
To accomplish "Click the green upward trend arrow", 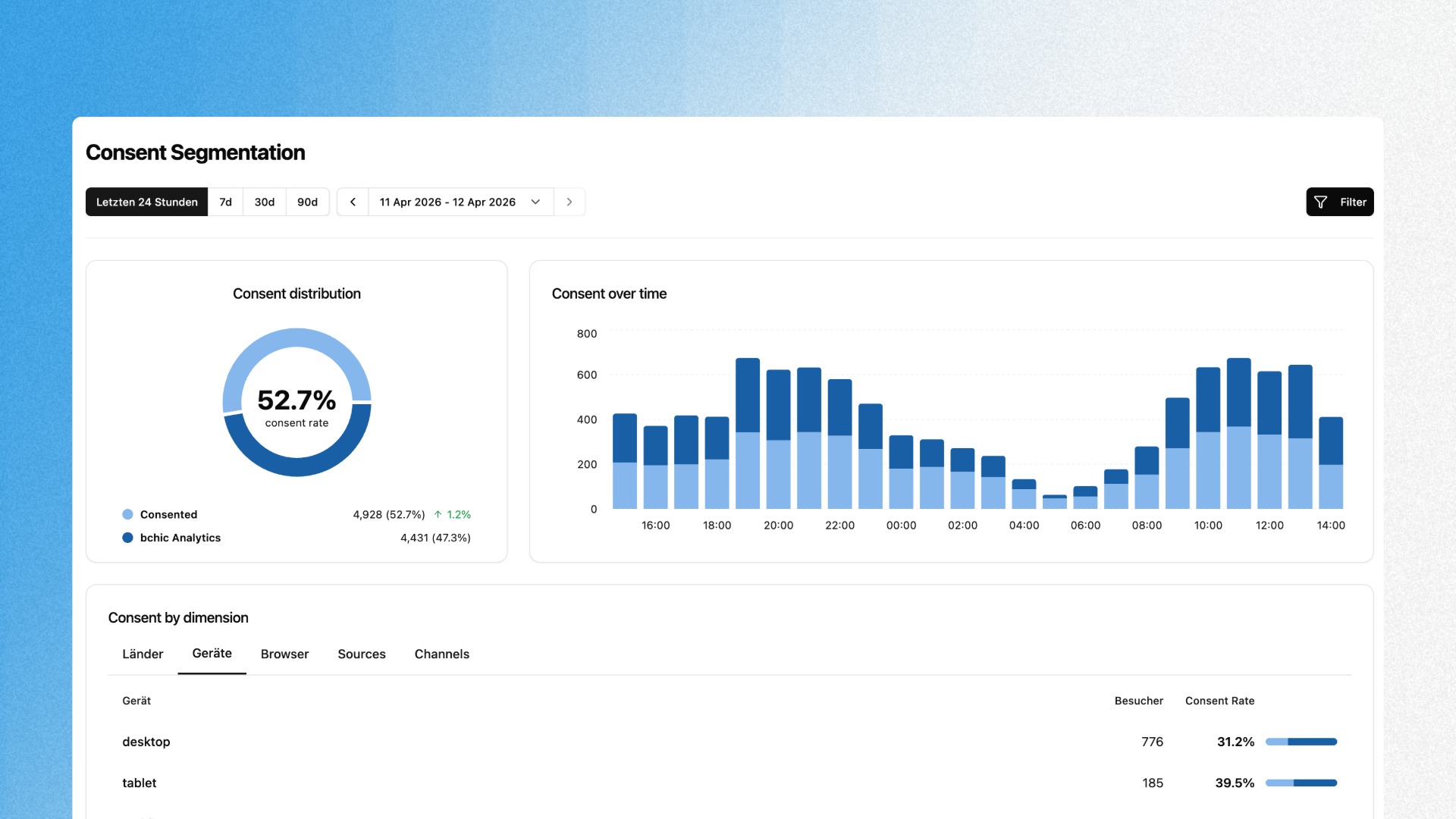I will click(x=438, y=513).
